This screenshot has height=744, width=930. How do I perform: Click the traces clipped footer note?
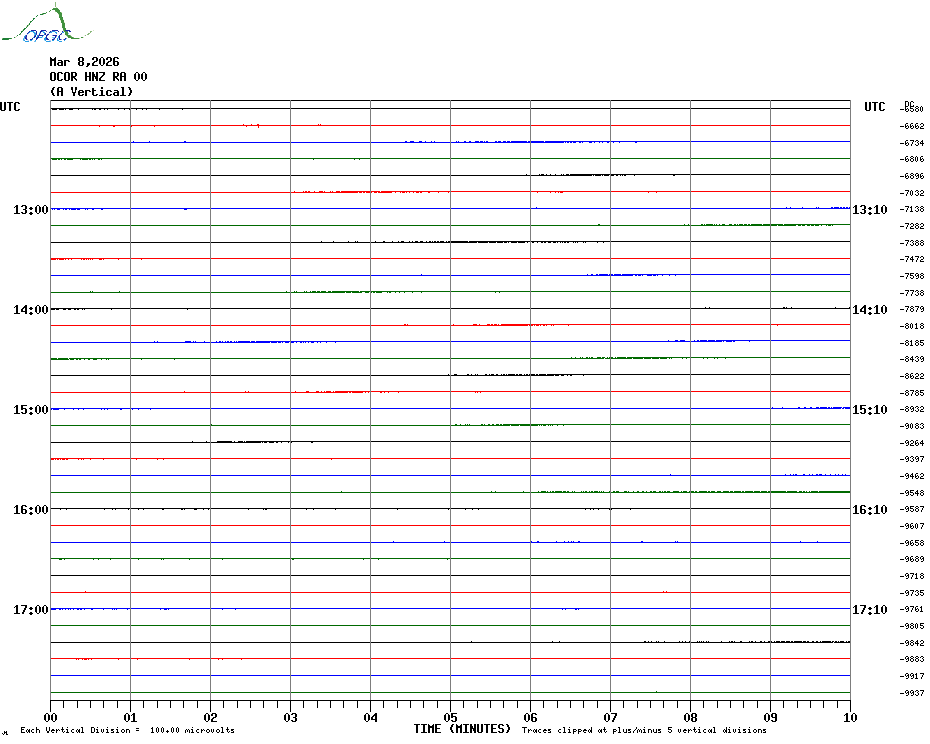(644, 730)
